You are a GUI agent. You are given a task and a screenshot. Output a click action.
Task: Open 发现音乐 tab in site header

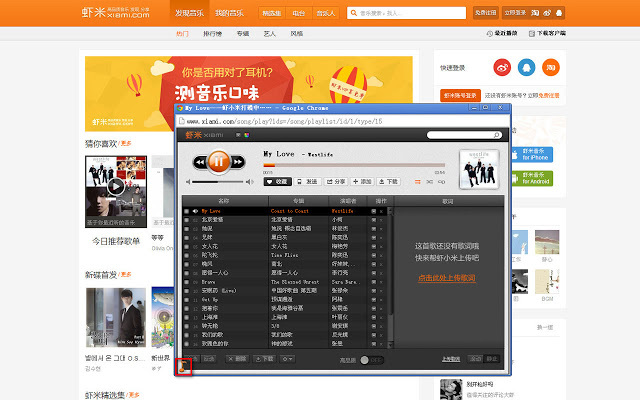pyautogui.click(x=189, y=13)
